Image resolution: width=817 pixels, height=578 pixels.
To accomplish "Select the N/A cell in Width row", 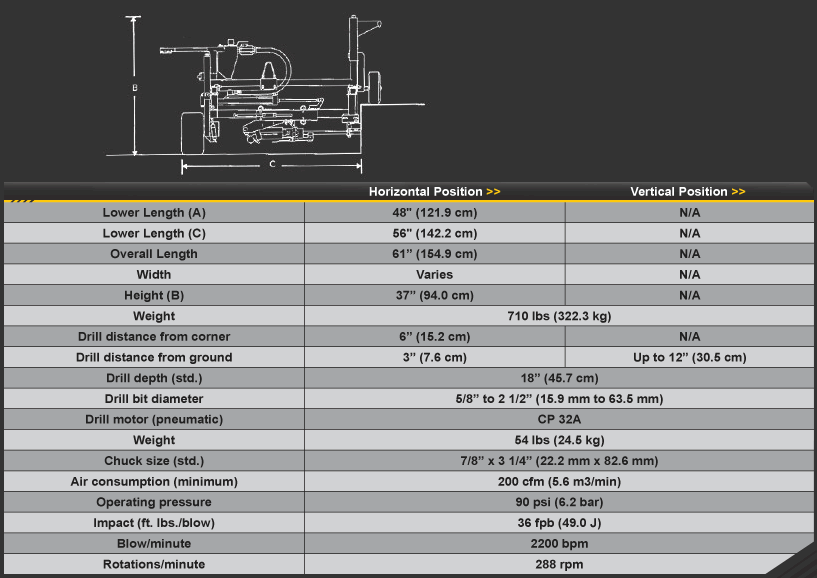I will click(689, 275).
